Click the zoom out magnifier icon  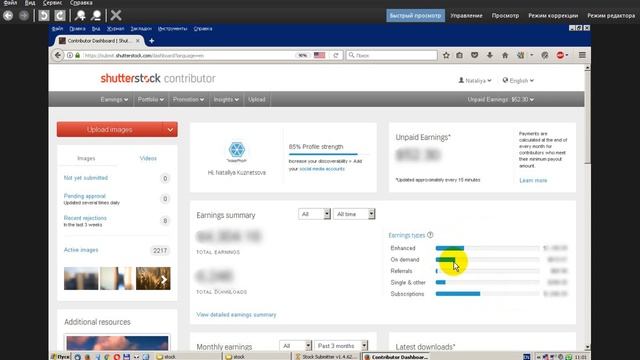click(96, 16)
